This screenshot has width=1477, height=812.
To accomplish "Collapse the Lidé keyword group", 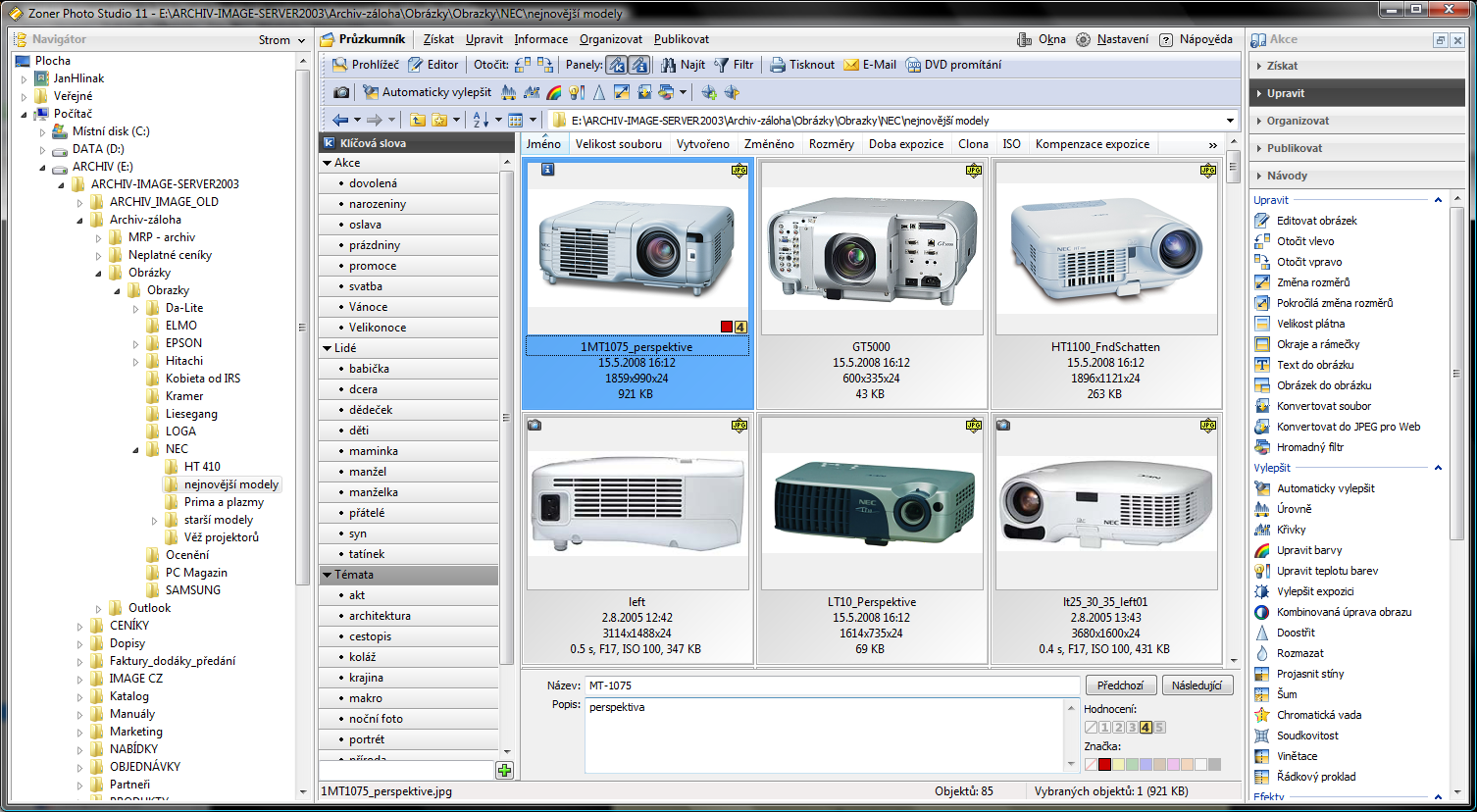I will coord(328,348).
